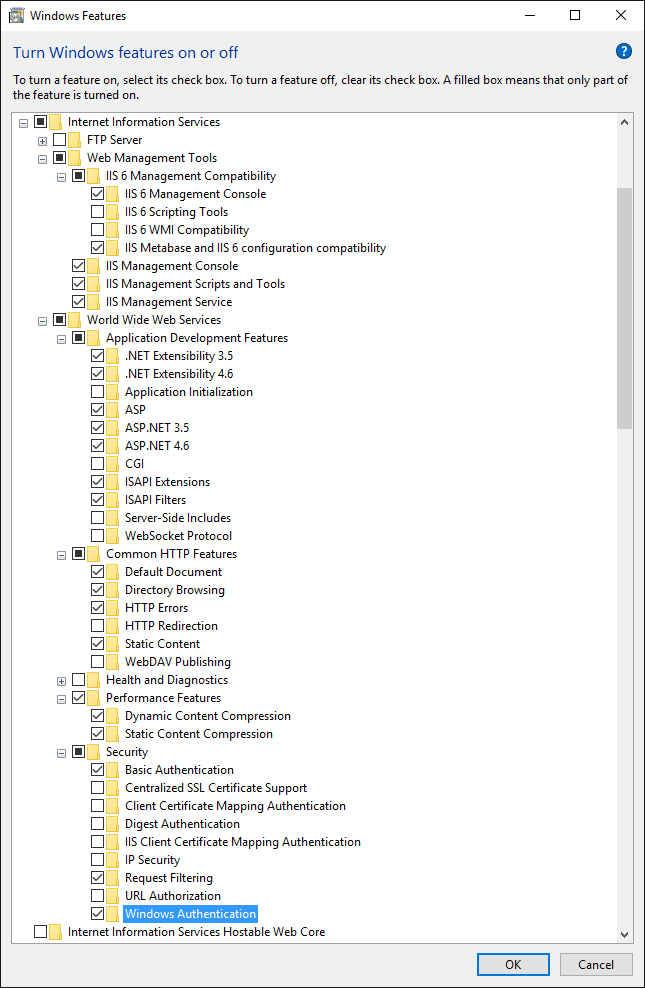Select the ISAPI Filters label
This screenshot has height=988, width=645.
[x=156, y=500]
